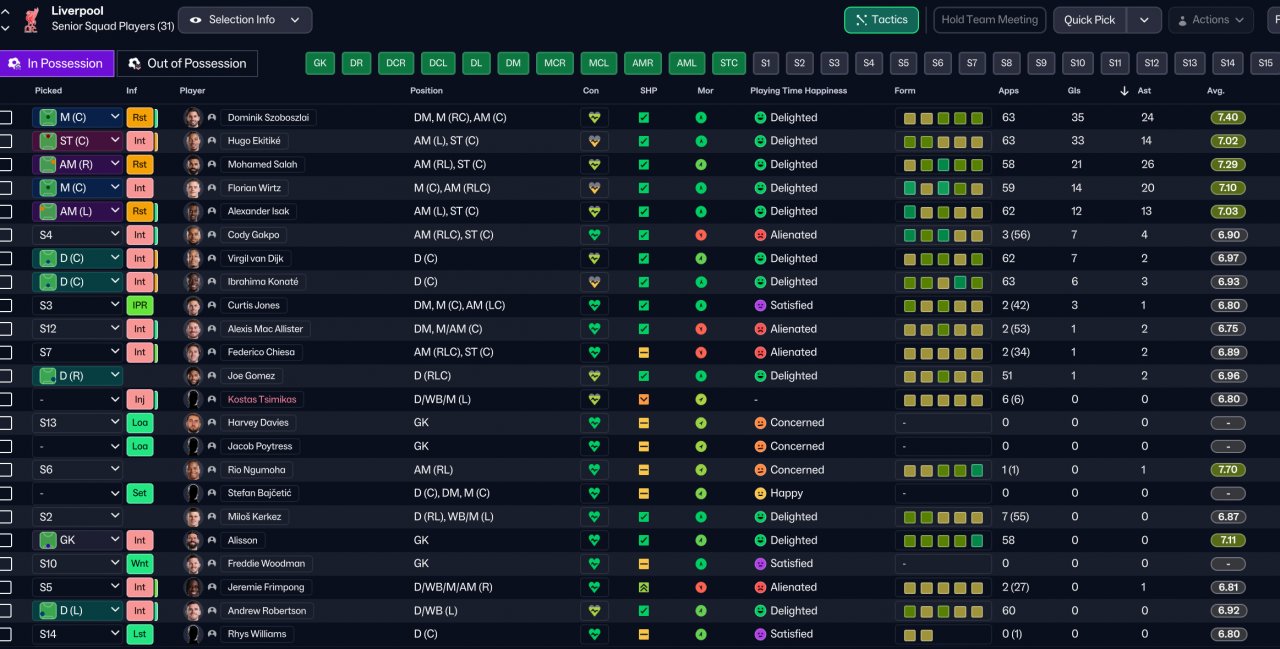Image resolution: width=1280 pixels, height=649 pixels.
Task: Expand the Quick Pick arrow dropdown
Action: 1144,20
